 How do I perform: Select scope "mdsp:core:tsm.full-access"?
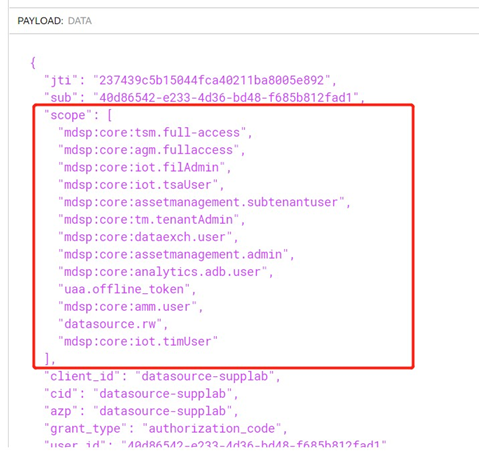pos(155,133)
